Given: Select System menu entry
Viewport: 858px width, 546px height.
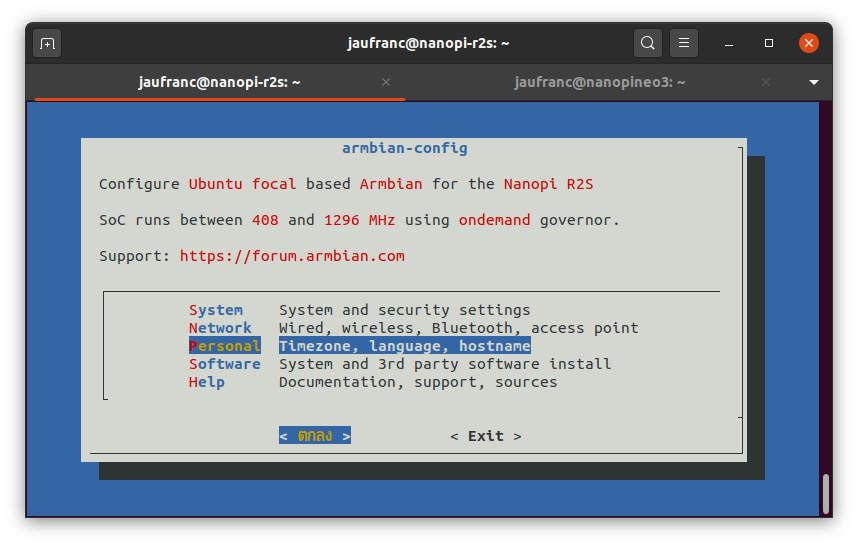Looking at the screenshot, I should coord(216,310).
